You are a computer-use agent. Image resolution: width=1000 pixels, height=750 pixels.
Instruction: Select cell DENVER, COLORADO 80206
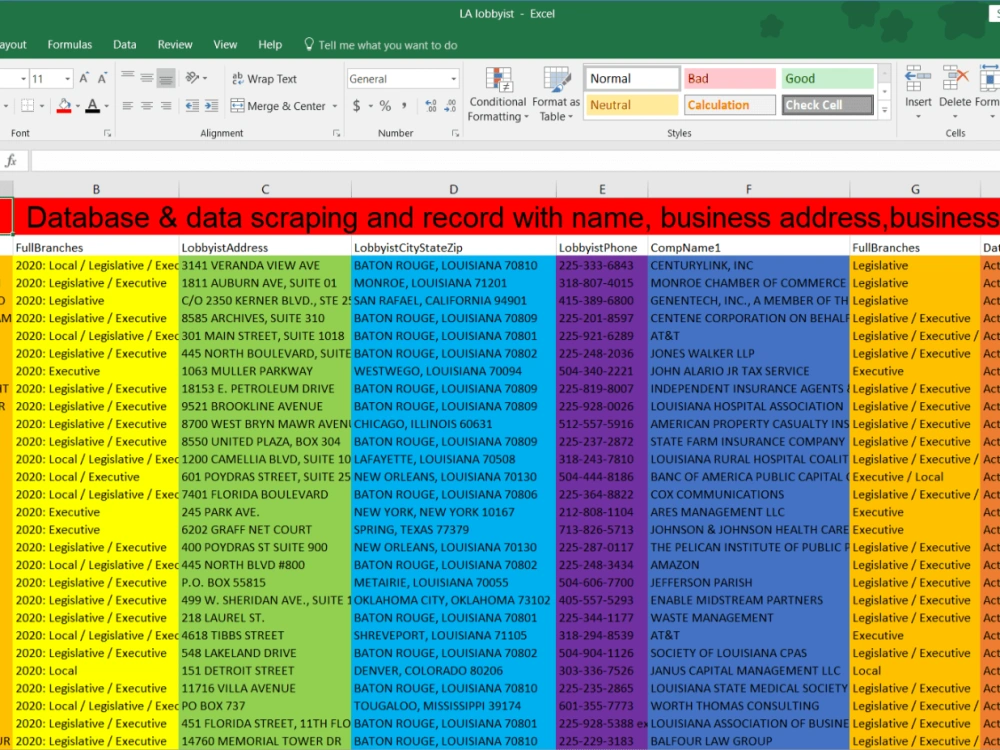(x=453, y=671)
